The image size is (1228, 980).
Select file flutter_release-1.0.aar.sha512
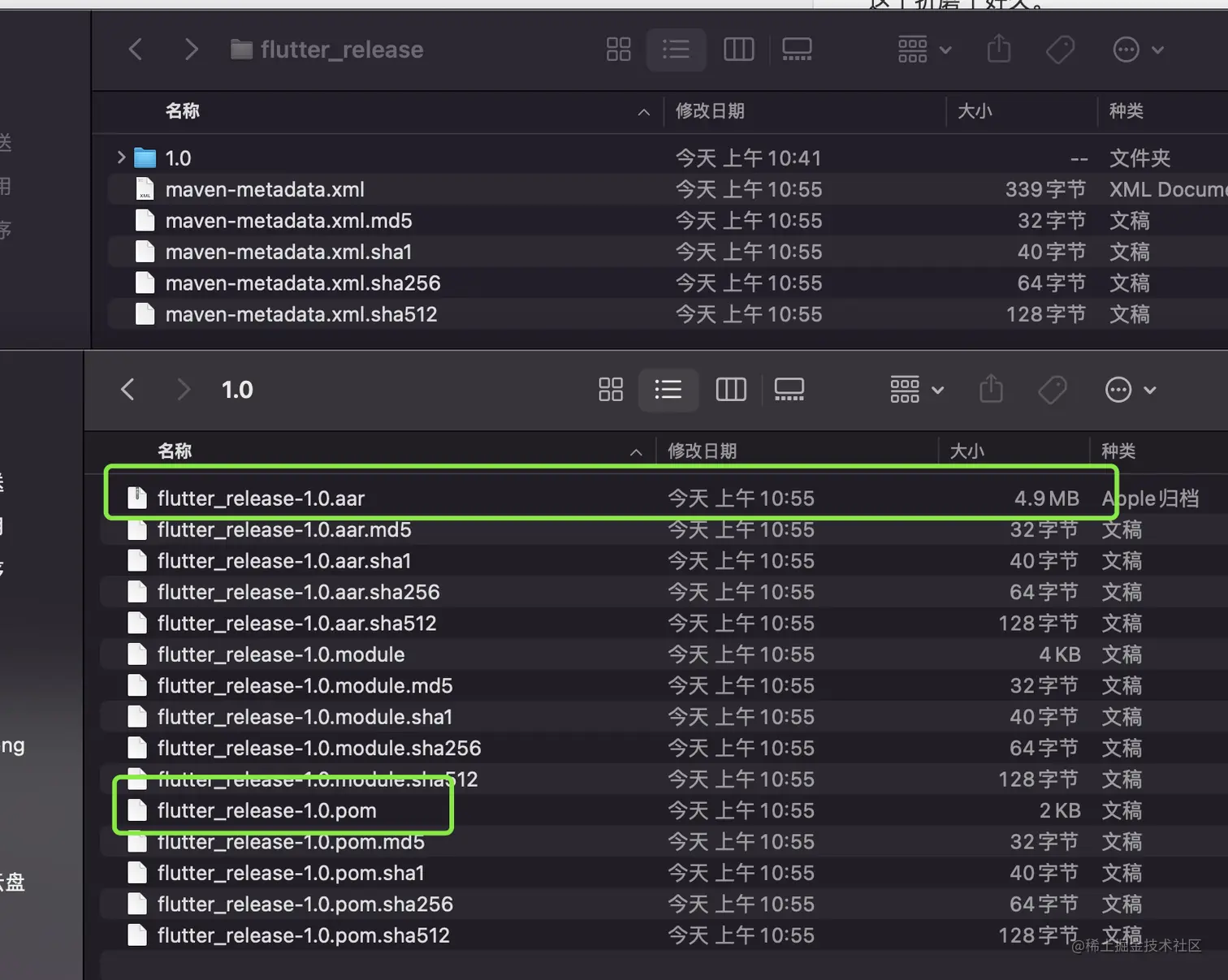tap(296, 624)
